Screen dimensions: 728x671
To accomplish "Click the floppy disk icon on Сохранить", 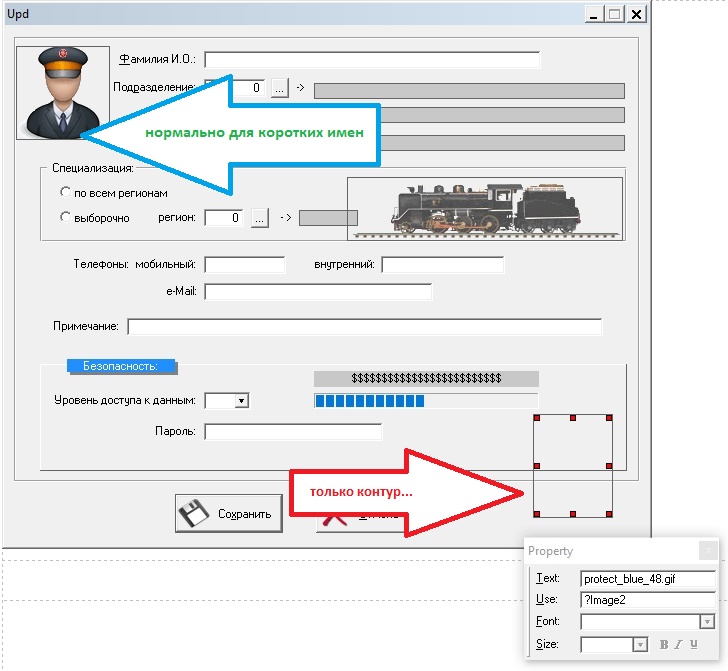I will click(197, 514).
